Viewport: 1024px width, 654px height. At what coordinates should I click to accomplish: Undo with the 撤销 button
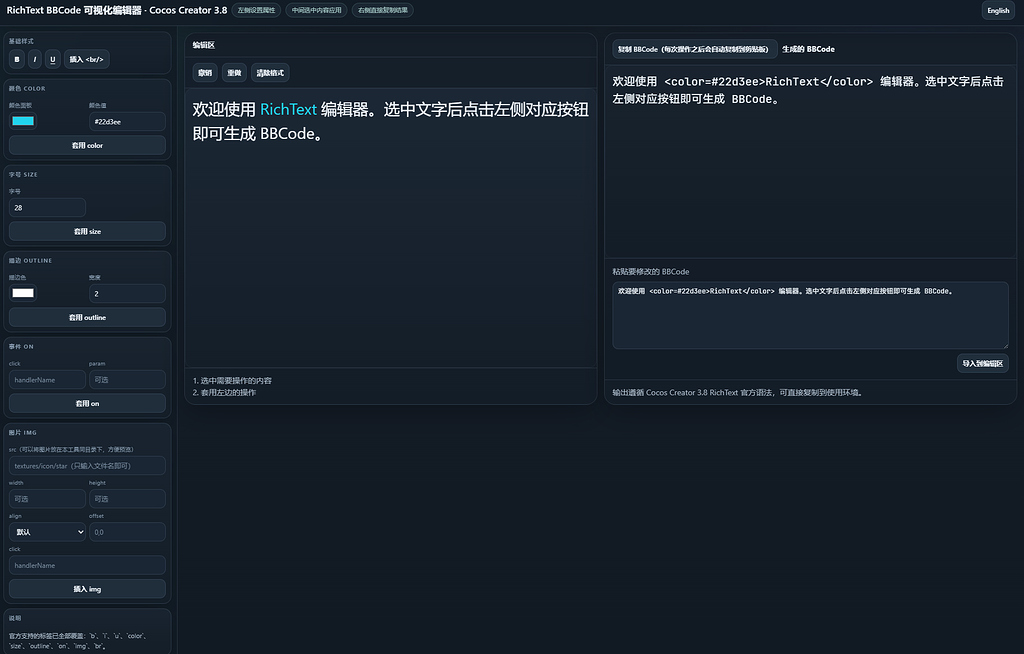click(205, 73)
